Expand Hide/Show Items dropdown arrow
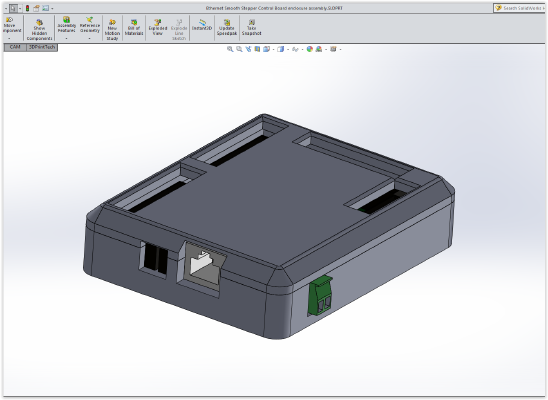This screenshot has height=400, width=548. 302,50
